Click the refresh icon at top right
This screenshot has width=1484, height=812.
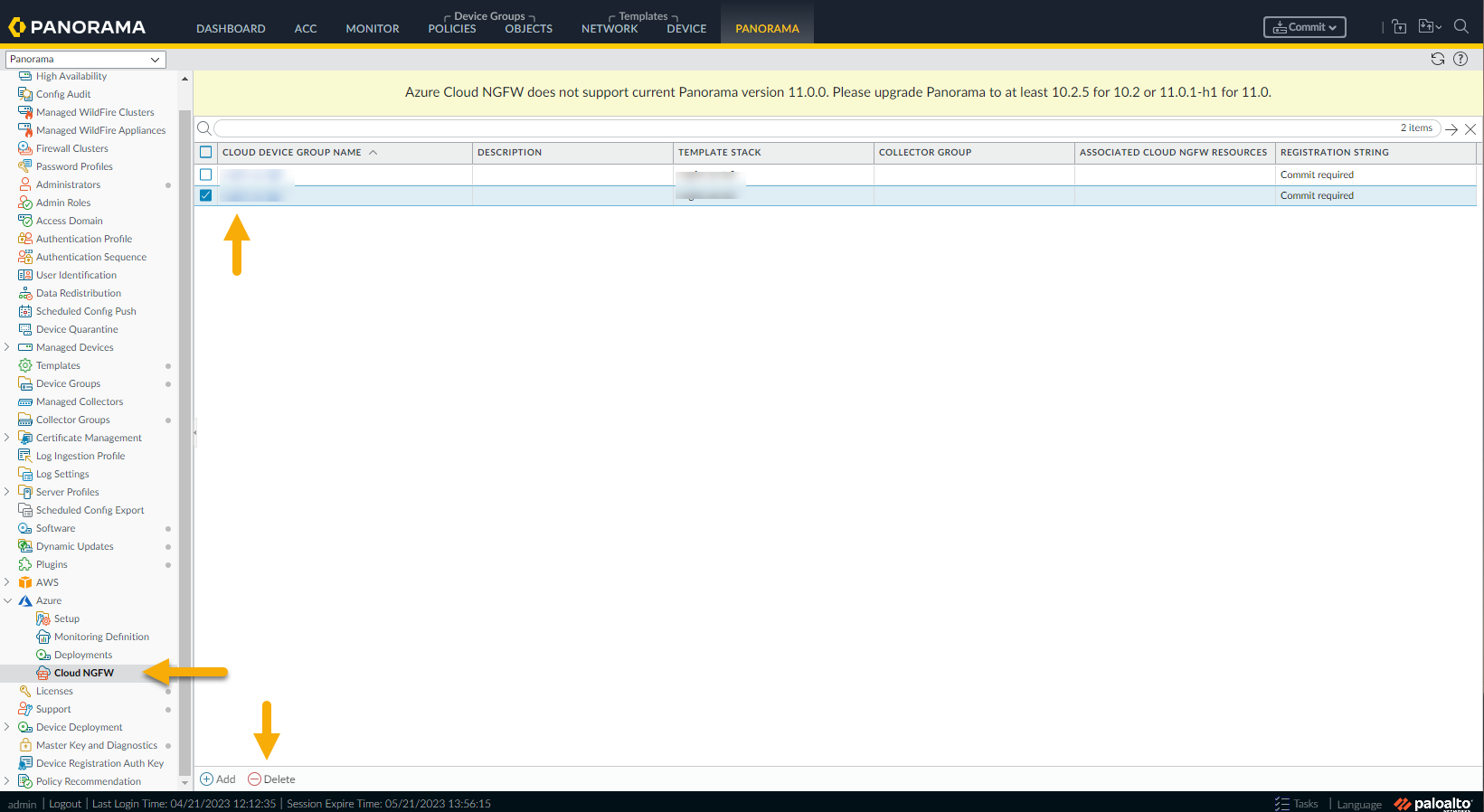[1437, 59]
